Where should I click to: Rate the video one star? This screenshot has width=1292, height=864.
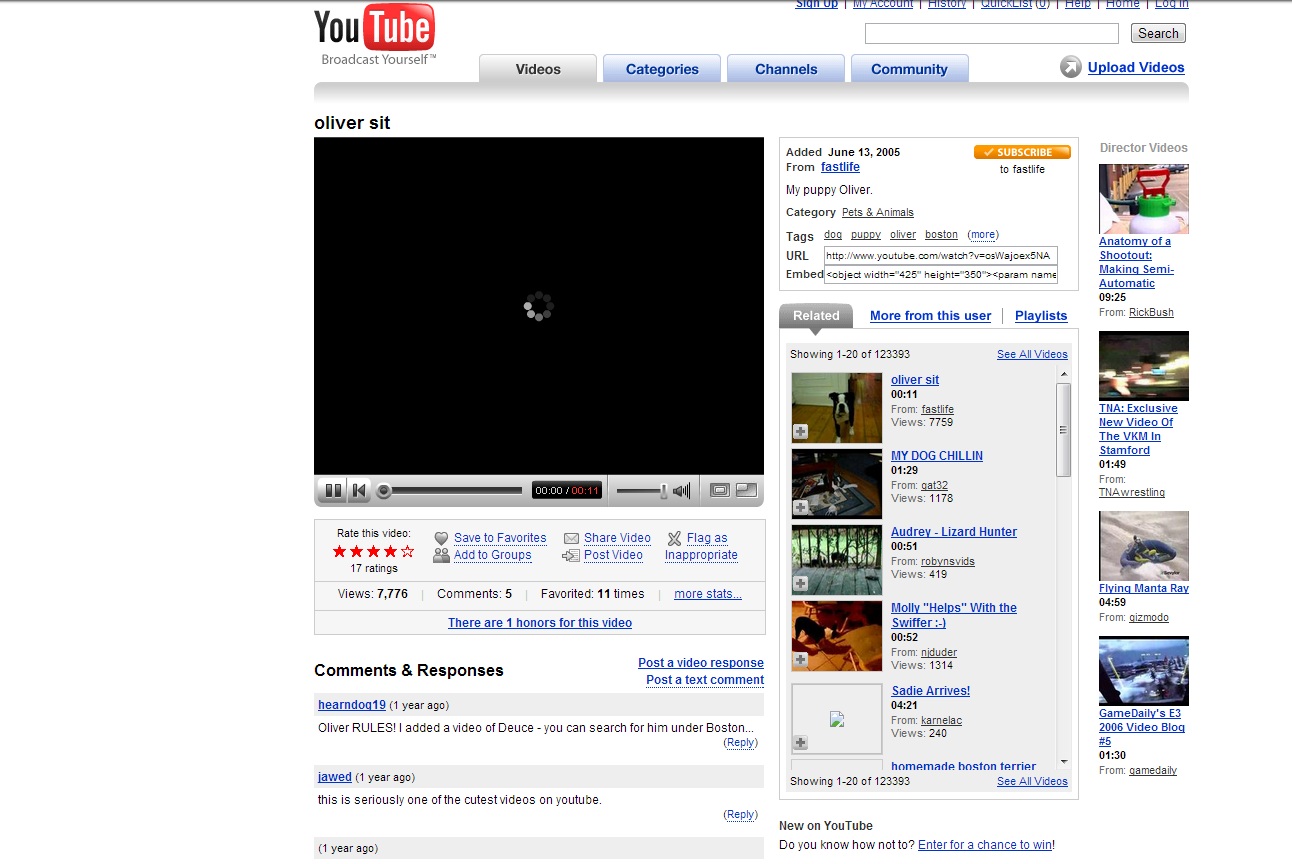pos(340,551)
